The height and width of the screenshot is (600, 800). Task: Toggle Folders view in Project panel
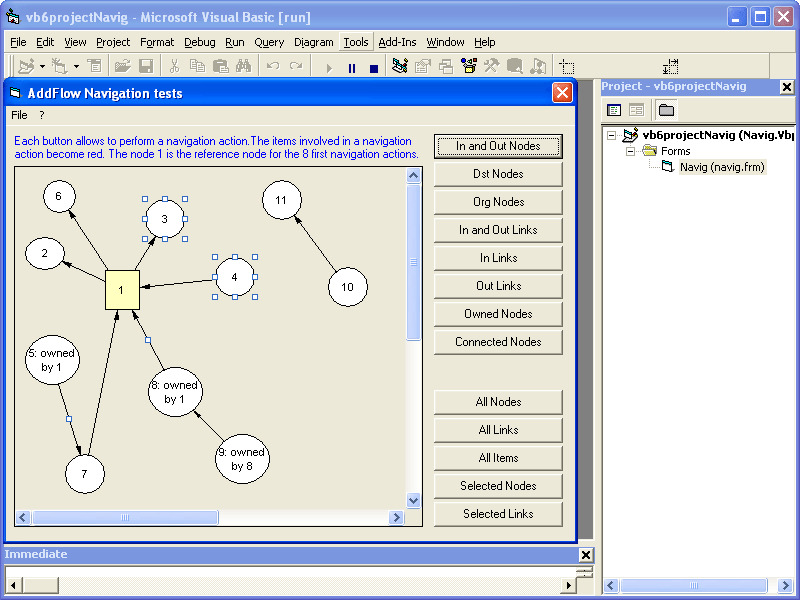click(666, 110)
